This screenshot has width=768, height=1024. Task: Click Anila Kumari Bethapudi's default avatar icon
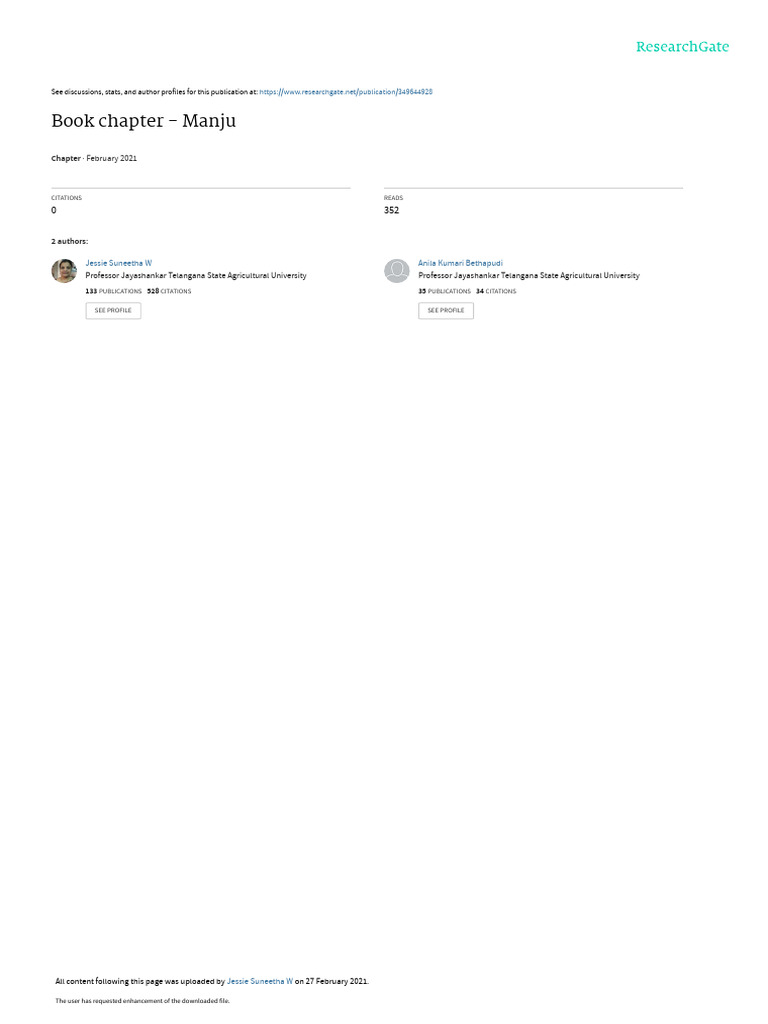click(396, 270)
